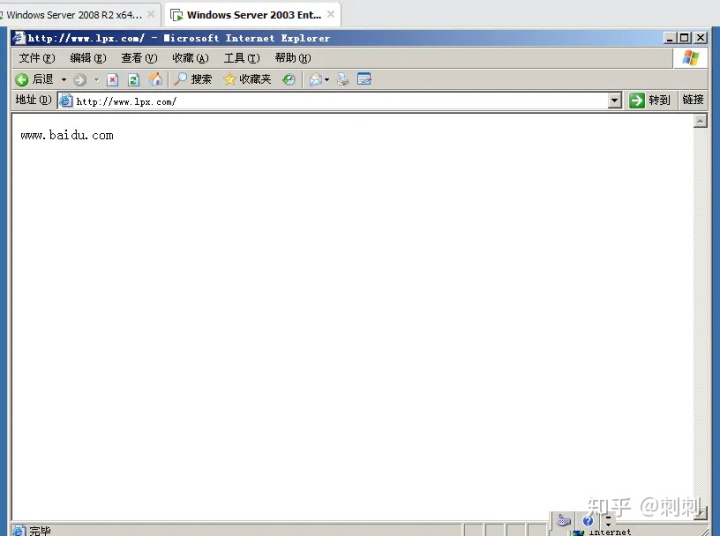Click the 完毕 status bar text
Viewport: 720px width, 536px height.
tap(39, 531)
